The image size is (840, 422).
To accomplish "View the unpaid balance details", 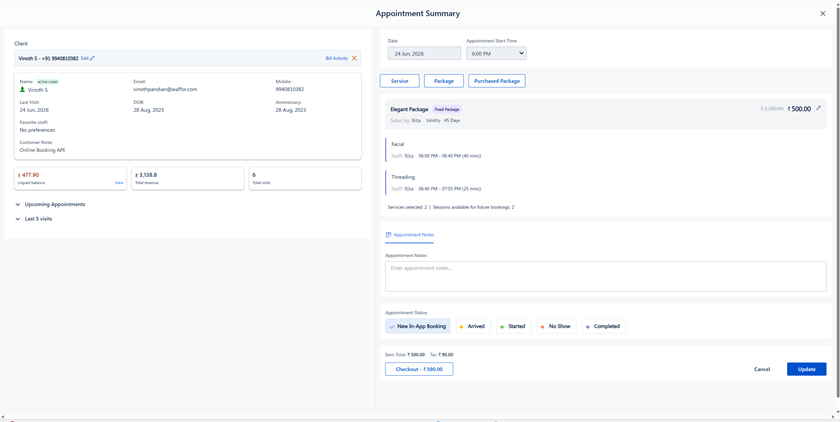I will point(119,183).
